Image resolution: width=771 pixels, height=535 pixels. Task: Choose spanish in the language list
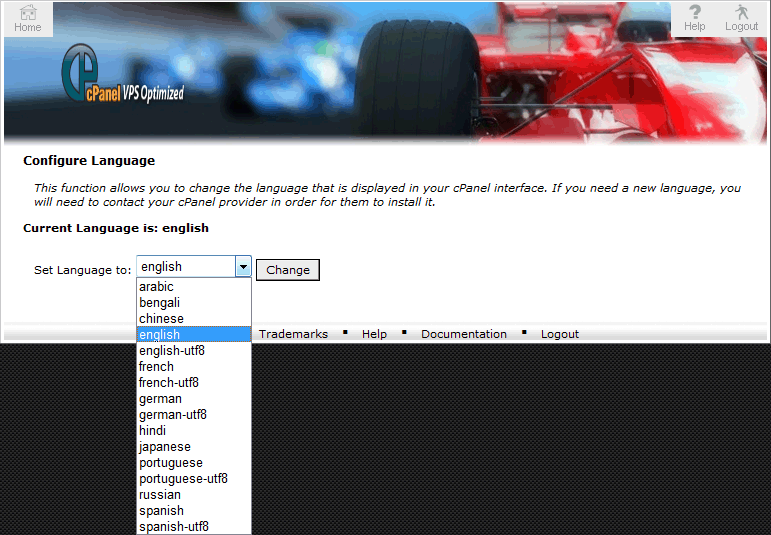(x=194, y=510)
